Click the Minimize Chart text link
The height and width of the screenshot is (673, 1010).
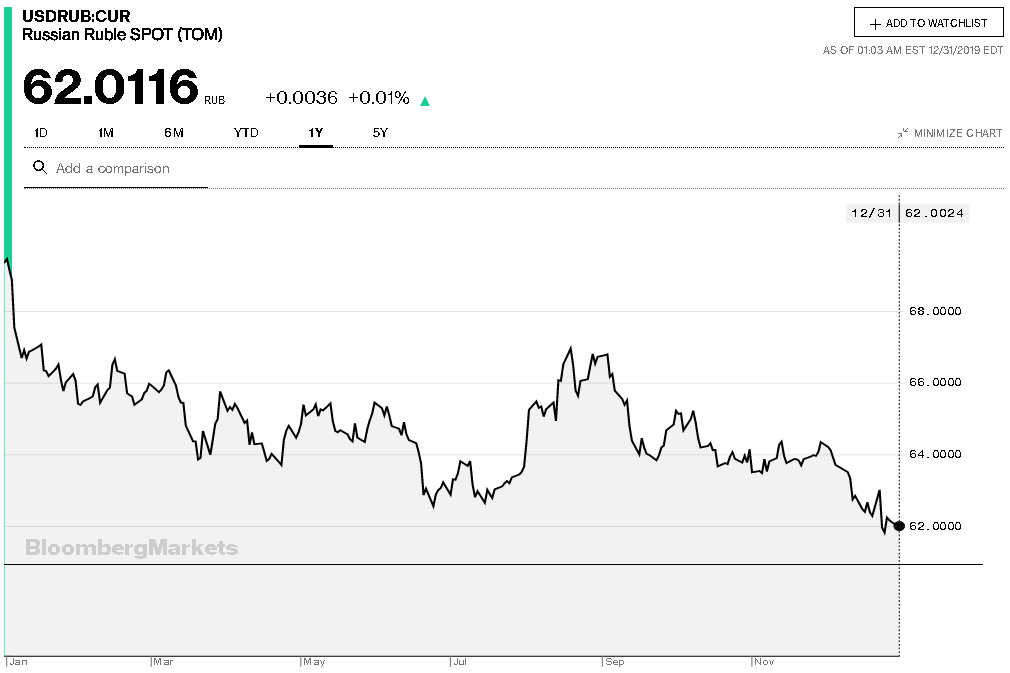click(x=957, y=133)
